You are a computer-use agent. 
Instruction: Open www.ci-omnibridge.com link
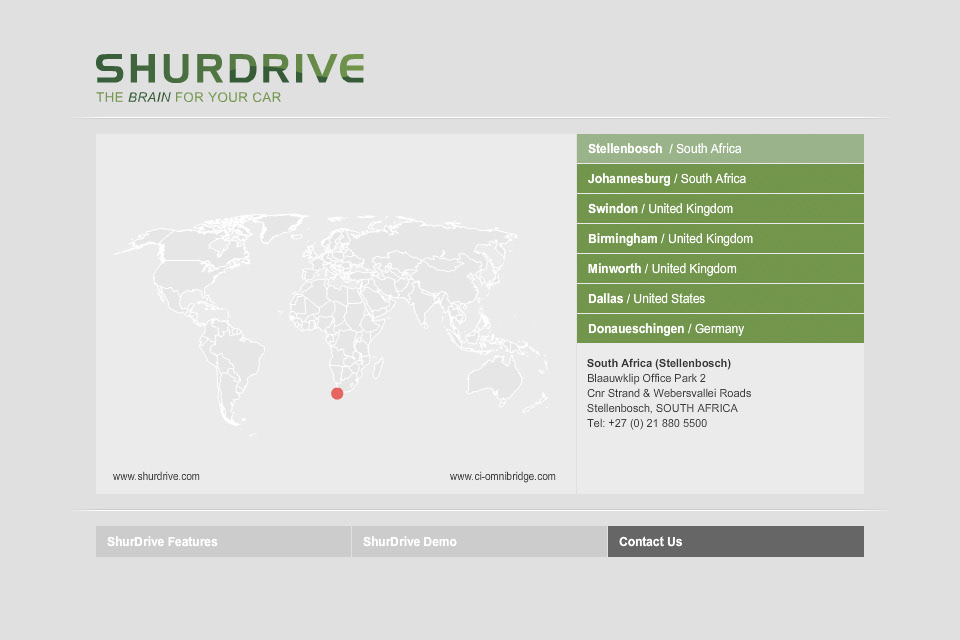(503, 476)
